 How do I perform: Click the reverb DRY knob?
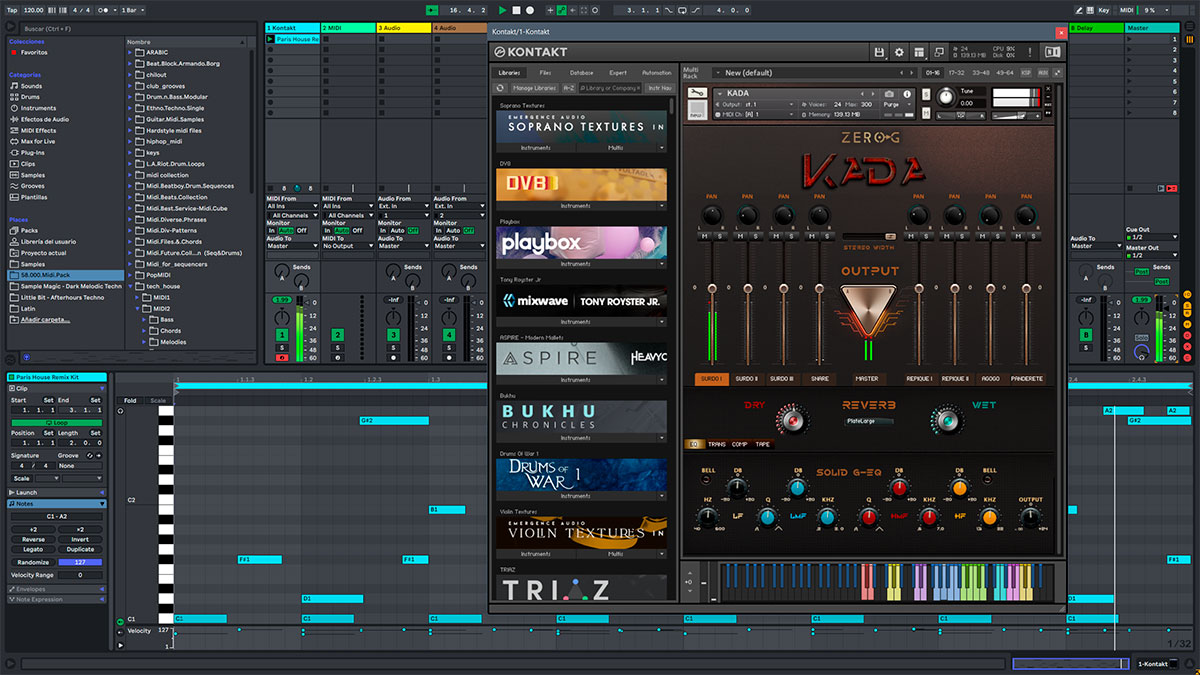pos(793,421)
